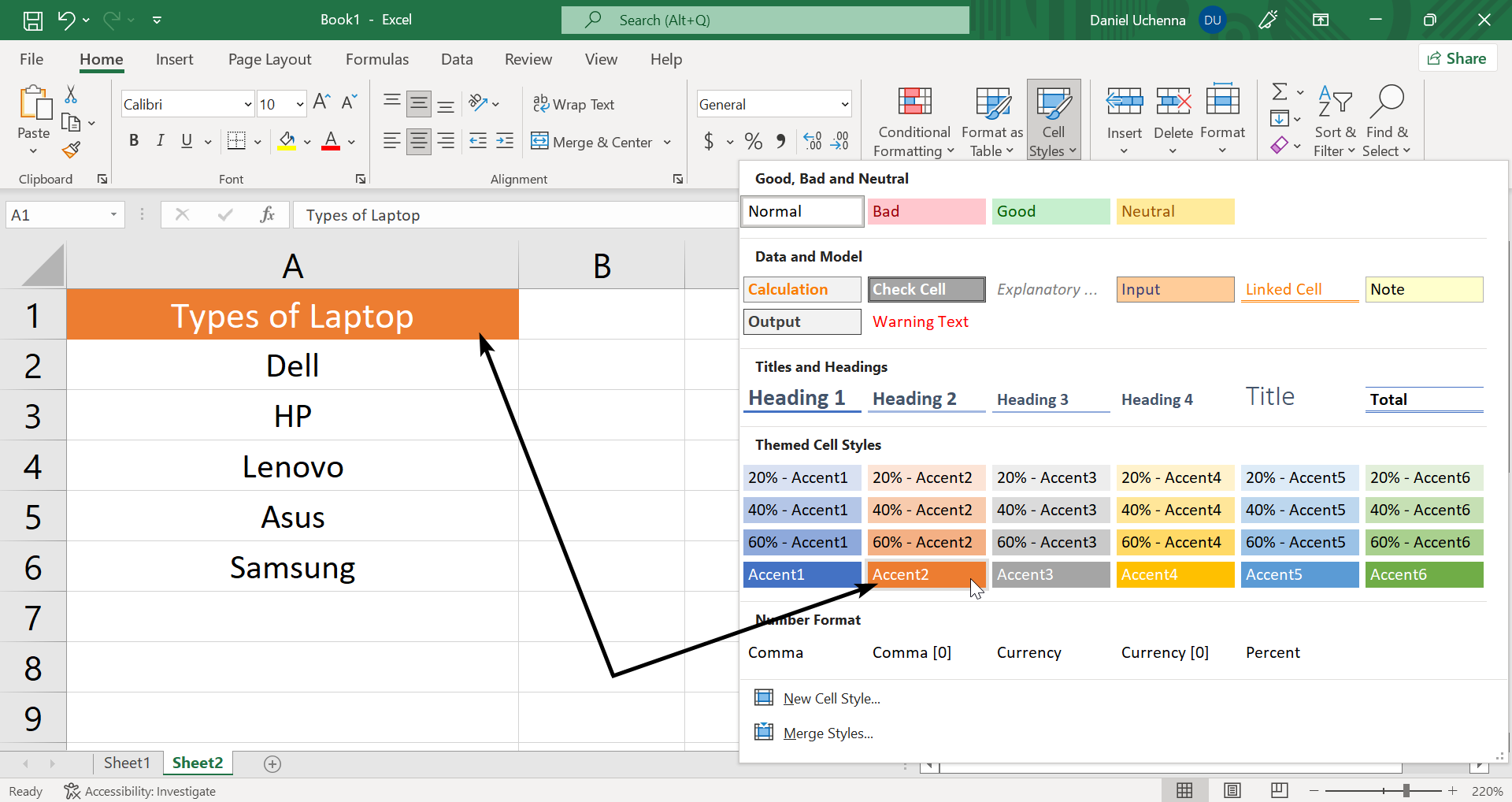Click the Share button
This screenshot has width=1512, height=802.
click(1457, 58)
